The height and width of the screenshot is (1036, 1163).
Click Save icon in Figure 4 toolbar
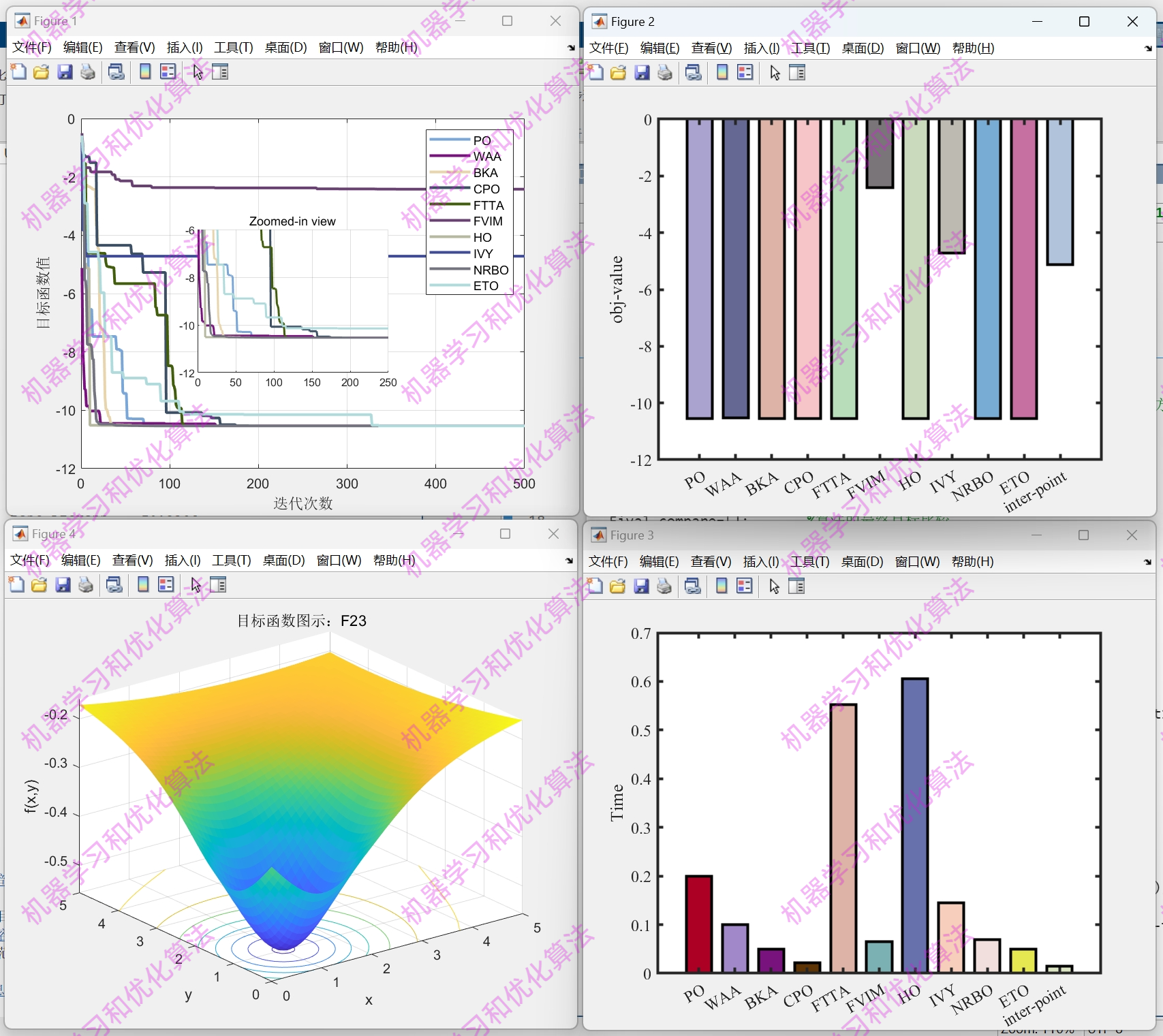(63, 584)
